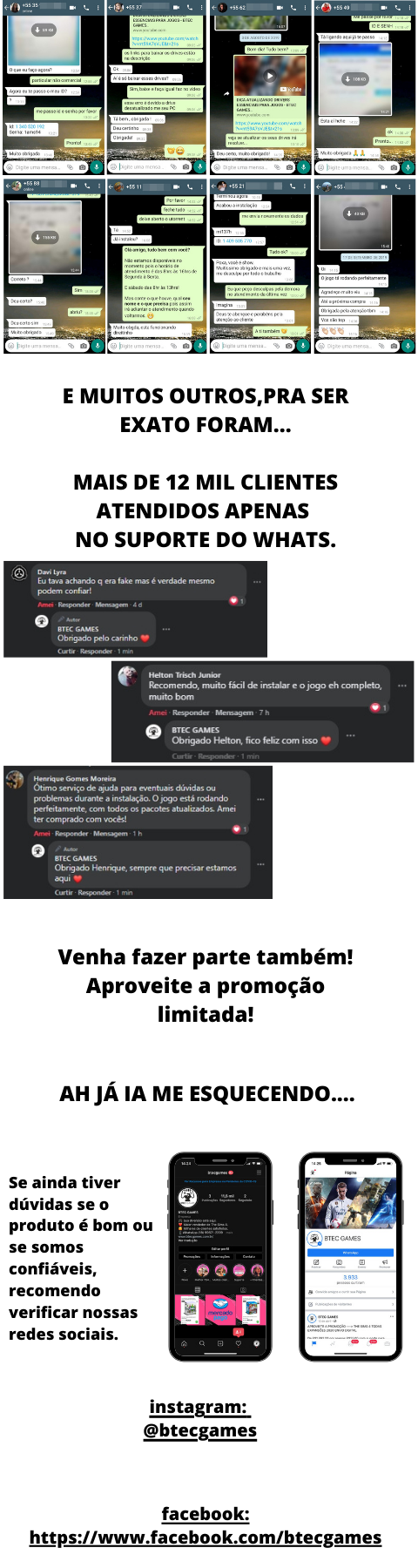Viewport: 418px width, 1568px height.
Task: Click Davi Lyra's profile avatar
Action: [19, 573]
